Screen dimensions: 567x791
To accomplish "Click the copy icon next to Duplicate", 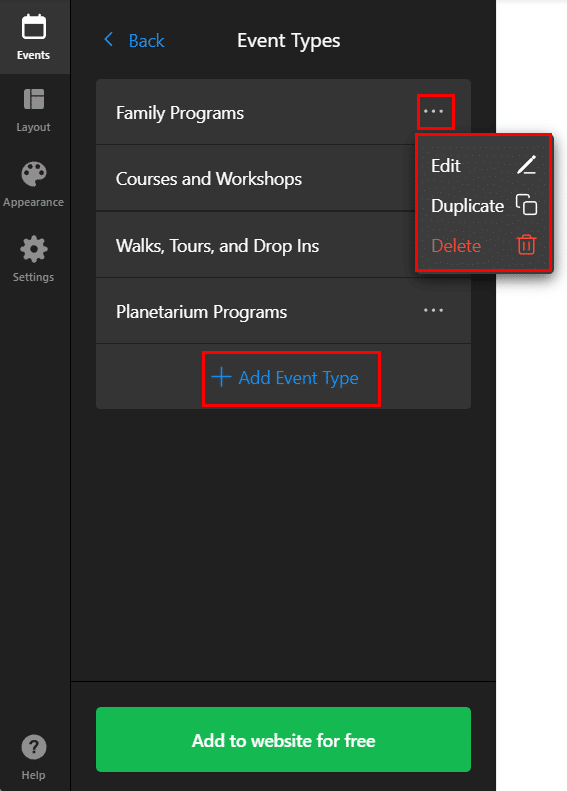I will click(x=526, y=205).
